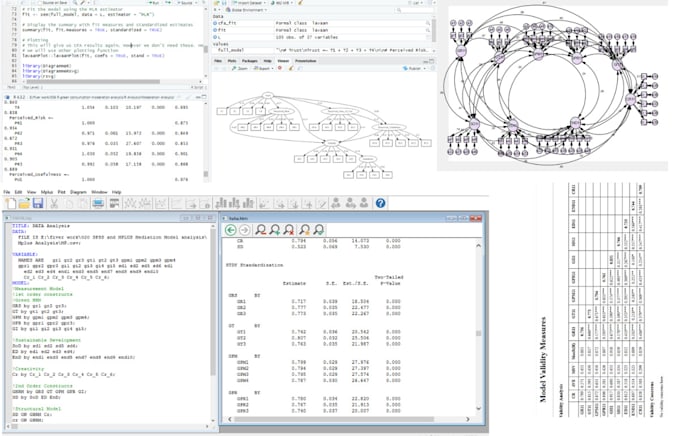Click the third histogram chart icon in Mplus toolbar

[248, 203]
